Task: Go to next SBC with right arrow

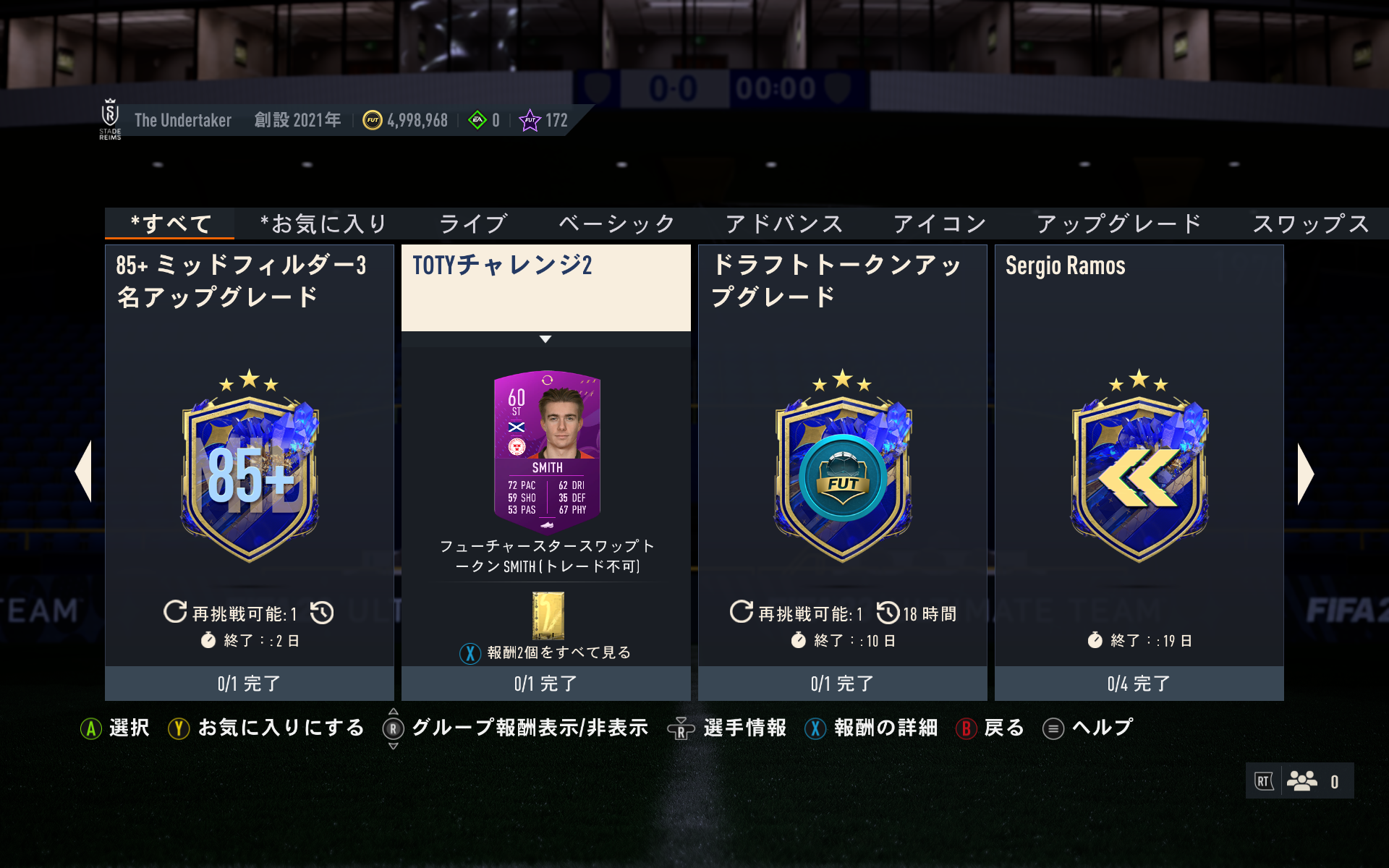Action: click(x=1305, y=474)
